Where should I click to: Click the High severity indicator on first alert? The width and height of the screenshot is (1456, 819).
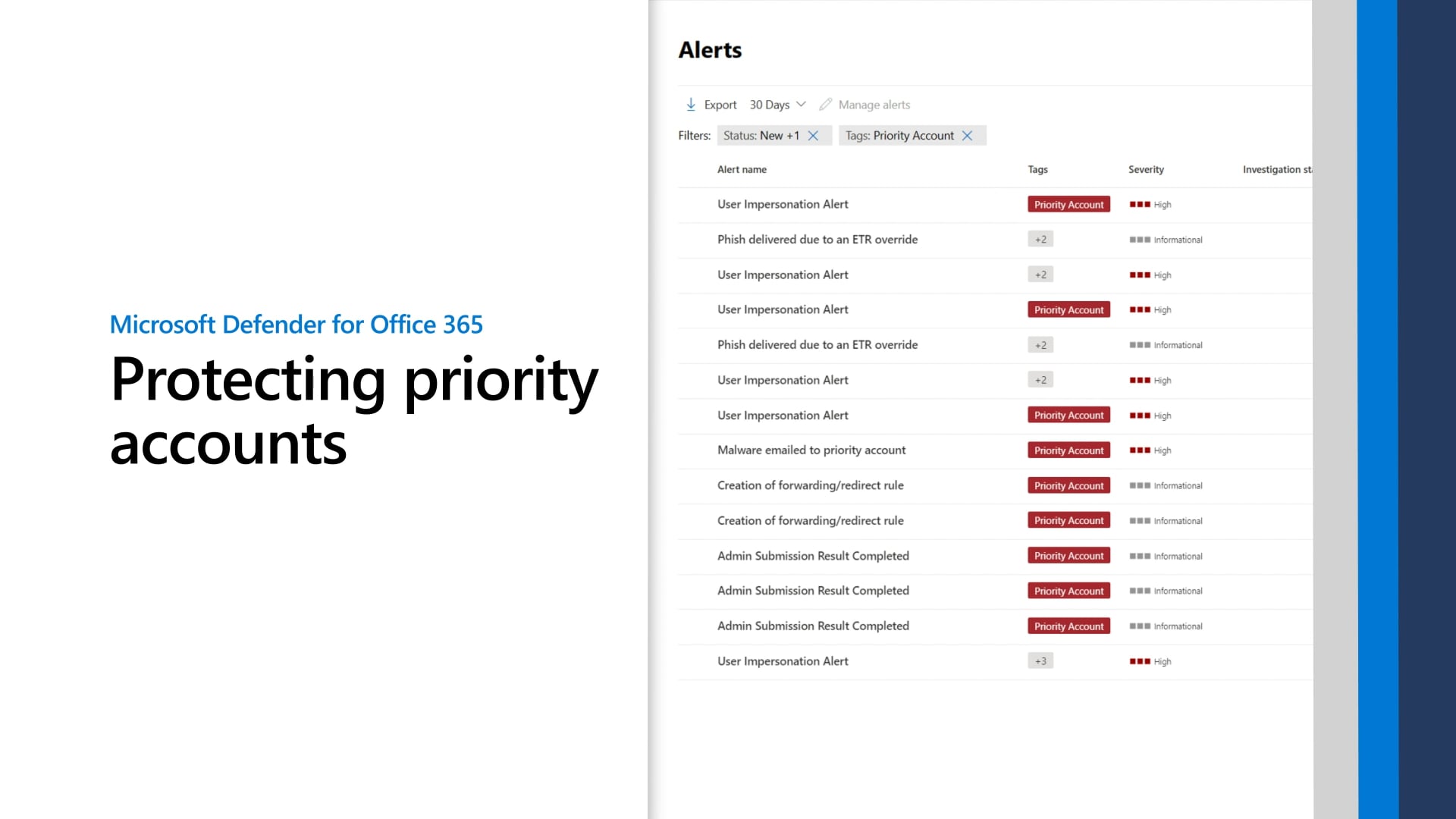[x=1139, y=204]
